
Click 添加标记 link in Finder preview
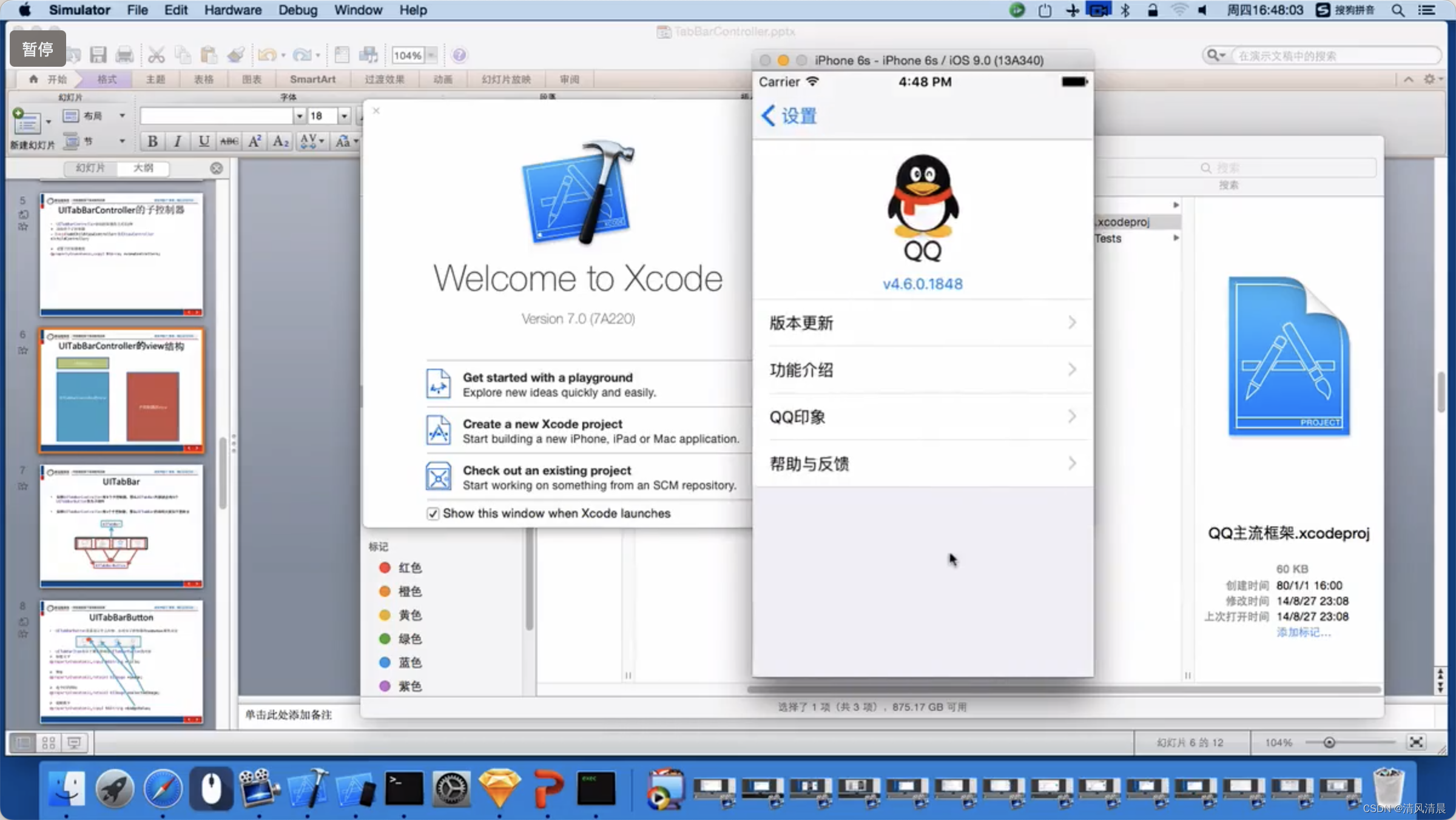pos(1303,632)
